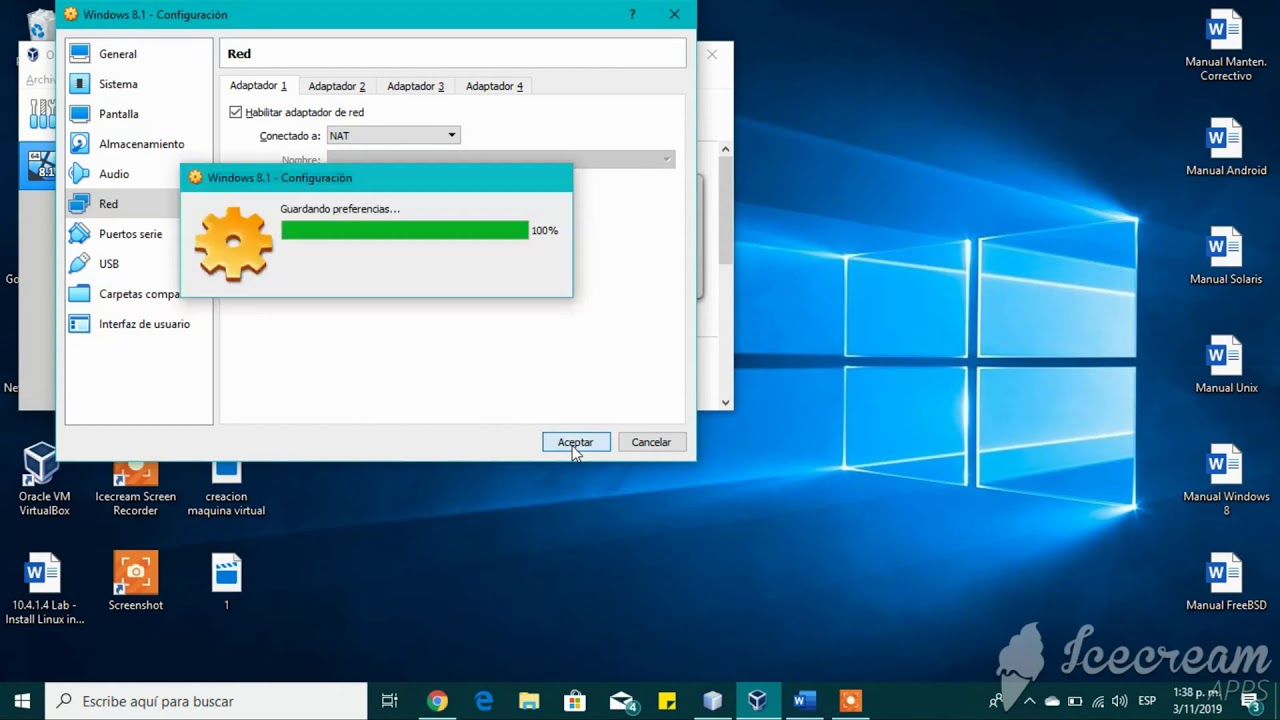Go to Almacenamiento storage settings
1280x720 pixels.
(x=139, y=144)
